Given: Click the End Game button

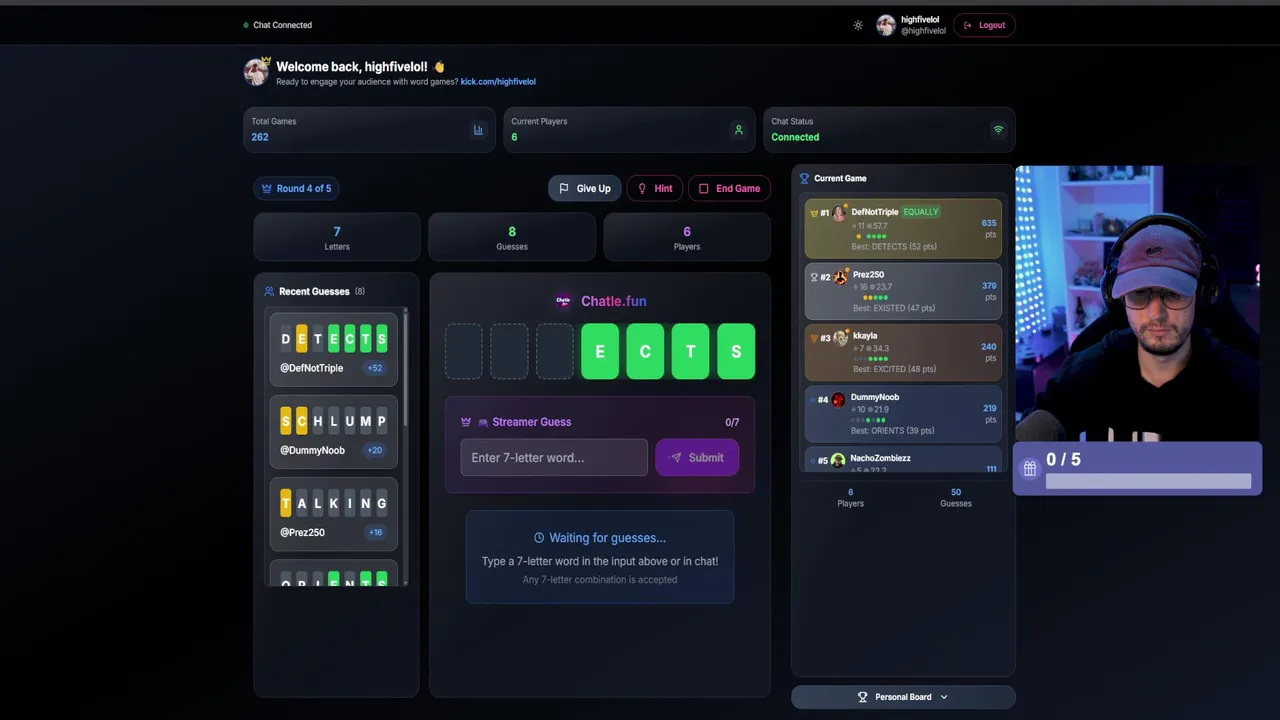Looking at the screenshot, I should point(729,188).
